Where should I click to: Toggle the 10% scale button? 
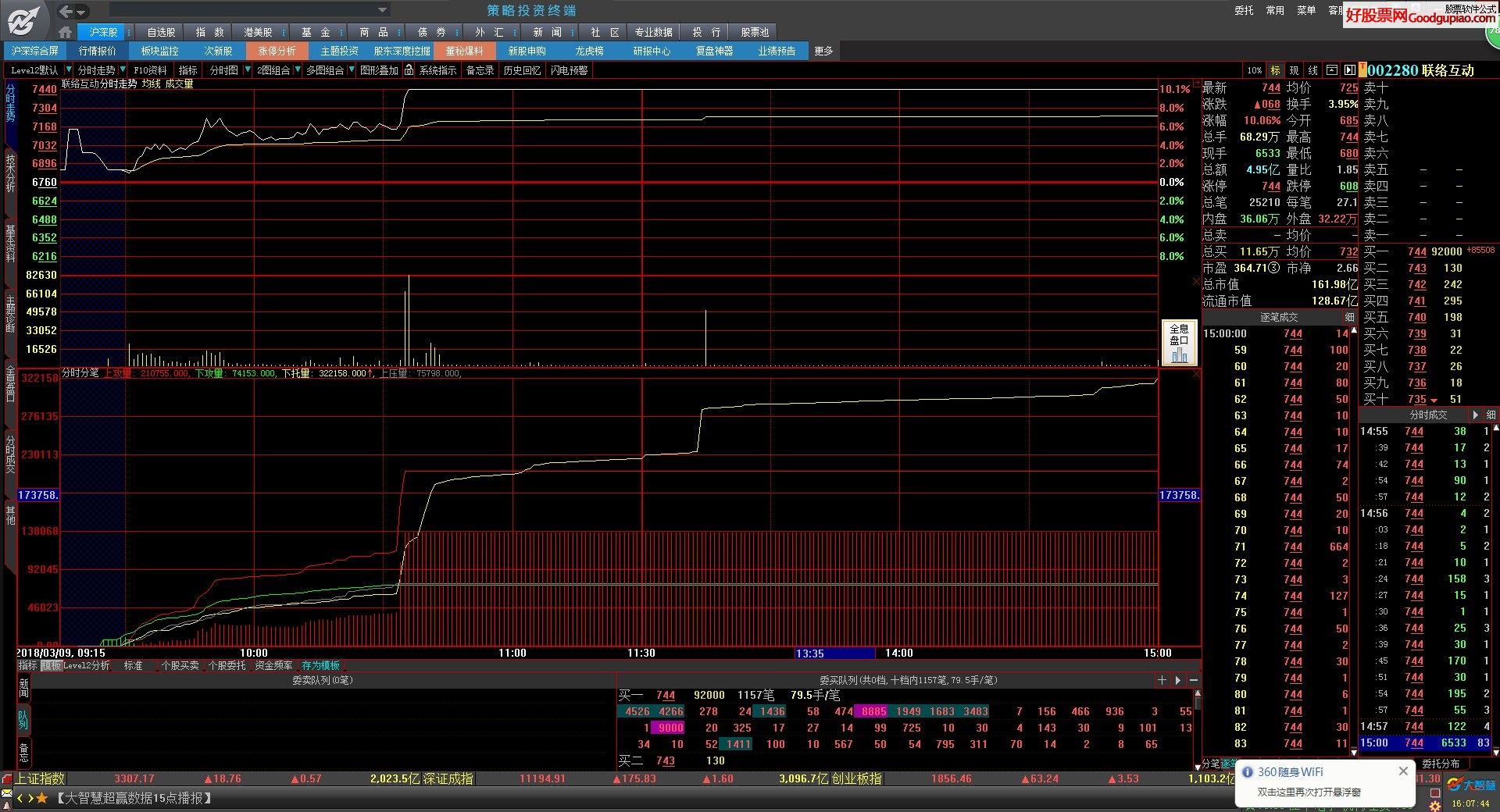tap(1255, 70)
